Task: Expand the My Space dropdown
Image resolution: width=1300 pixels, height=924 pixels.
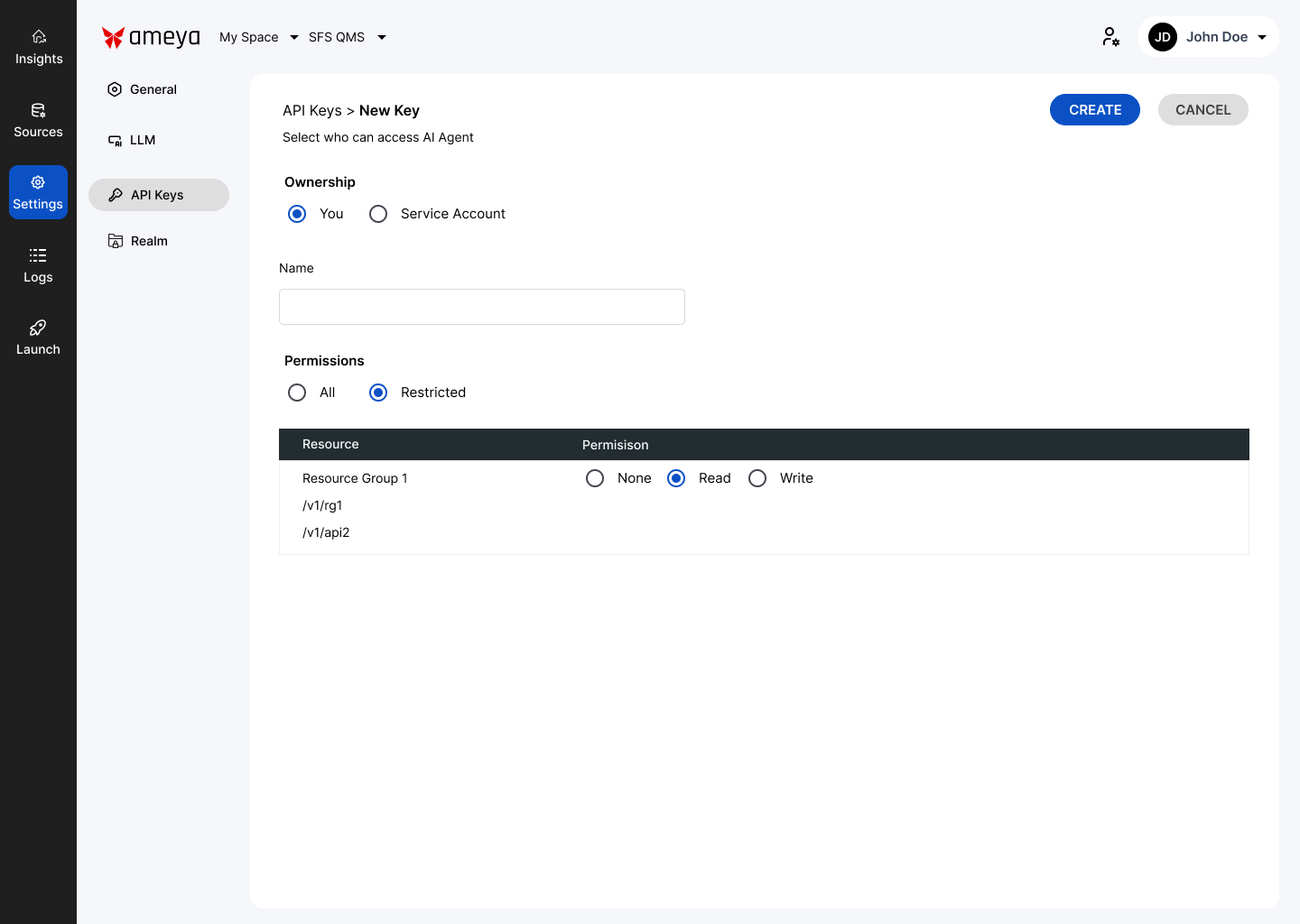Action: pyautogui.click(x=259, y=37)
